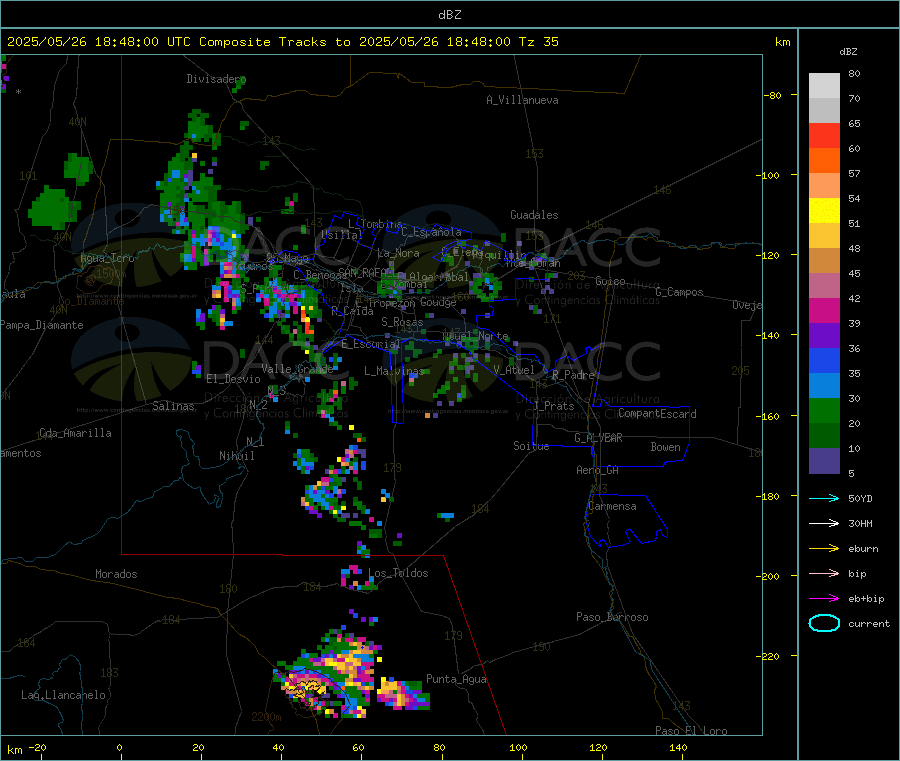
Task: Click the Paso_El_Loro place label
Action: (691, 731)
